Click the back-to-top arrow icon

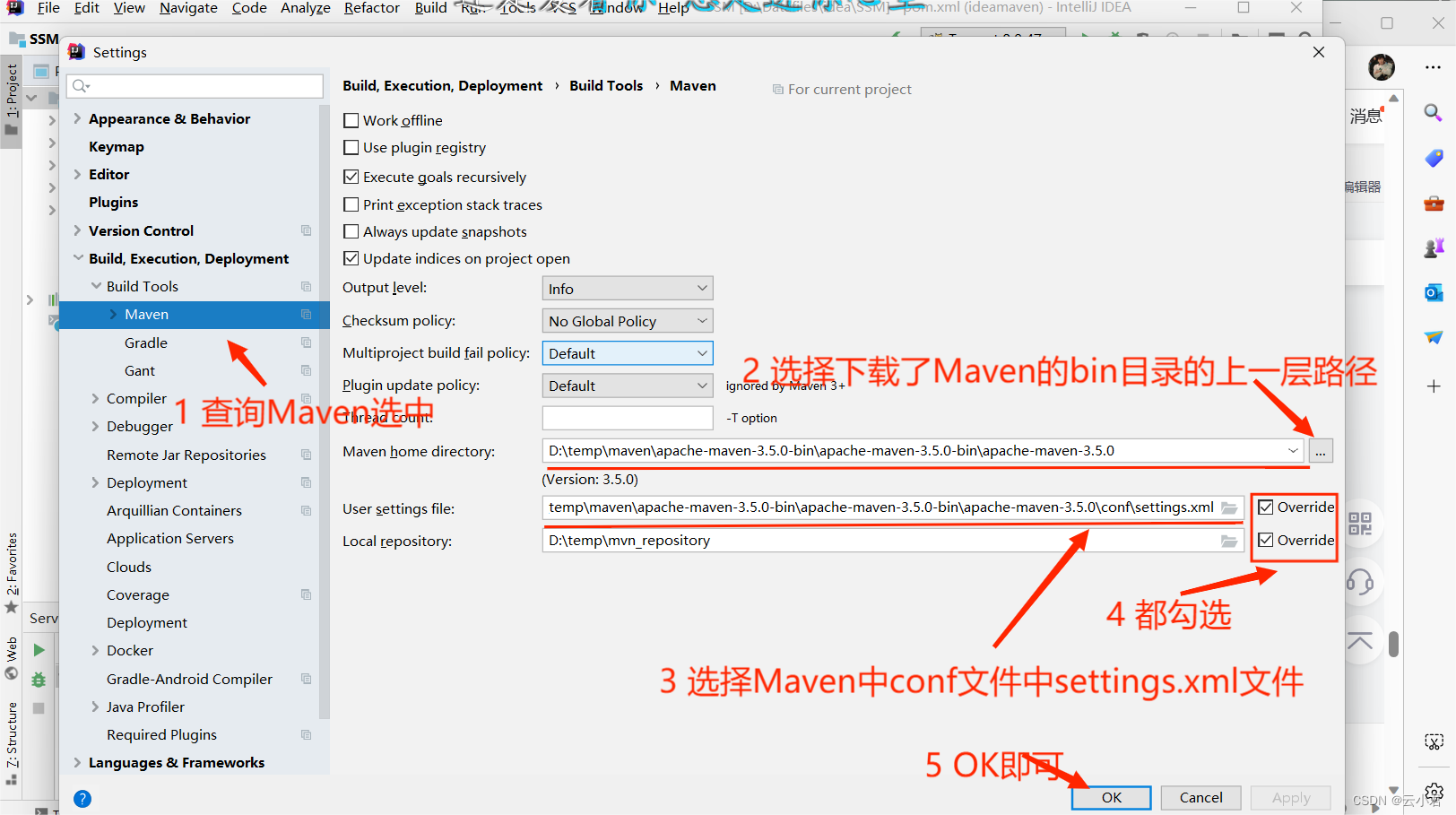(x=1360, y=641)
